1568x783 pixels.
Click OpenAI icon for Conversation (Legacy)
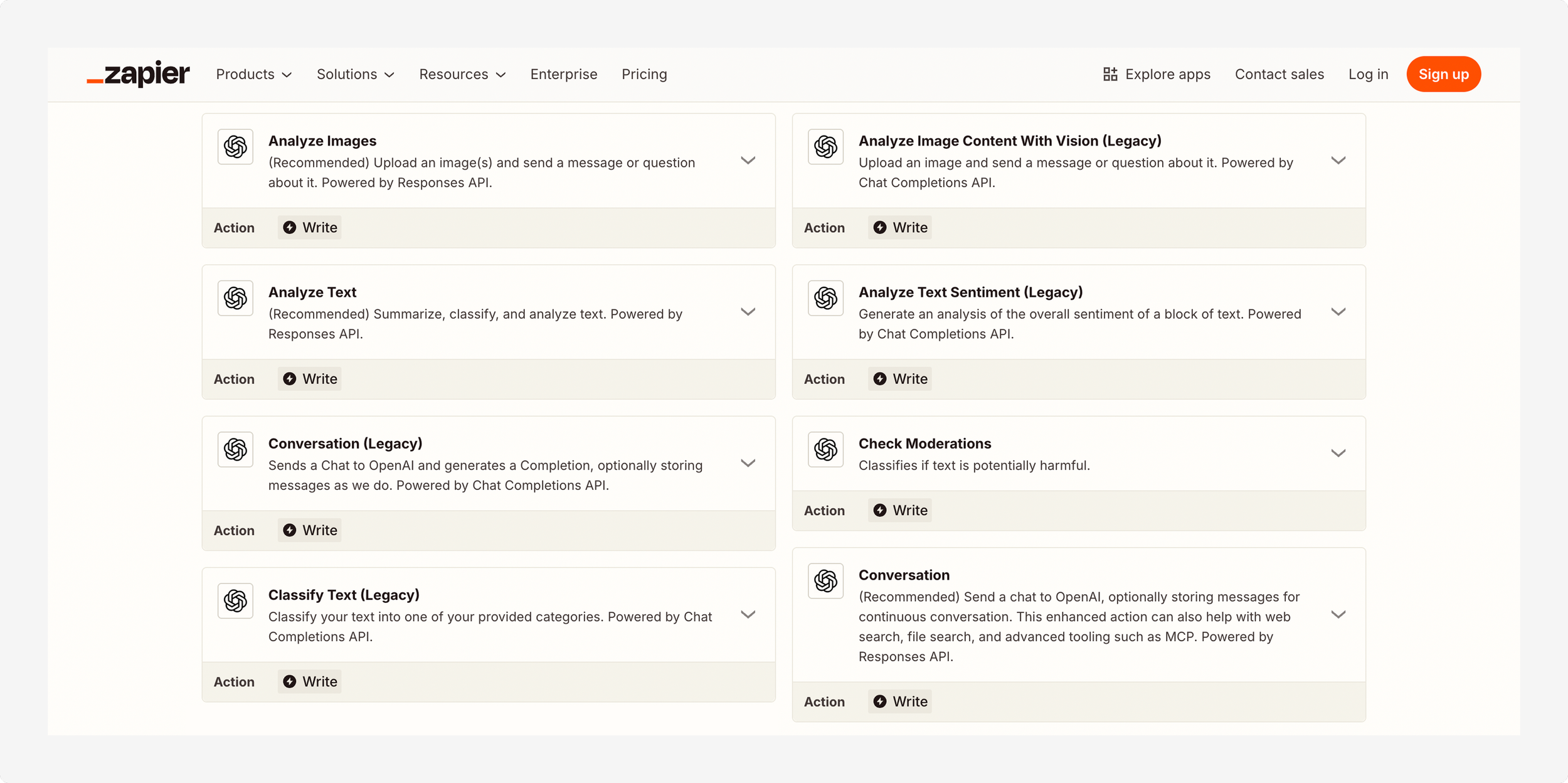coord(235,449)
